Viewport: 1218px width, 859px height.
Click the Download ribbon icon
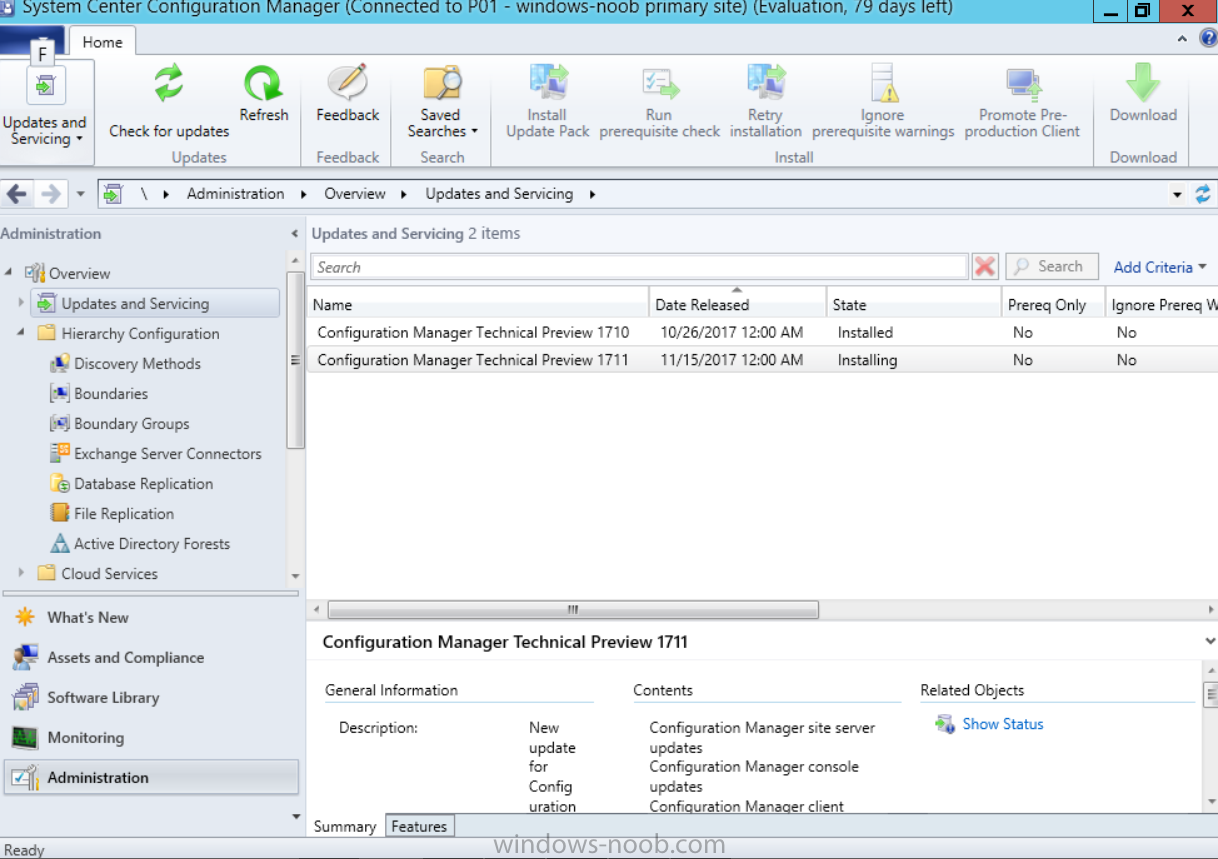pyautogui.click(x=1143, y=84)
